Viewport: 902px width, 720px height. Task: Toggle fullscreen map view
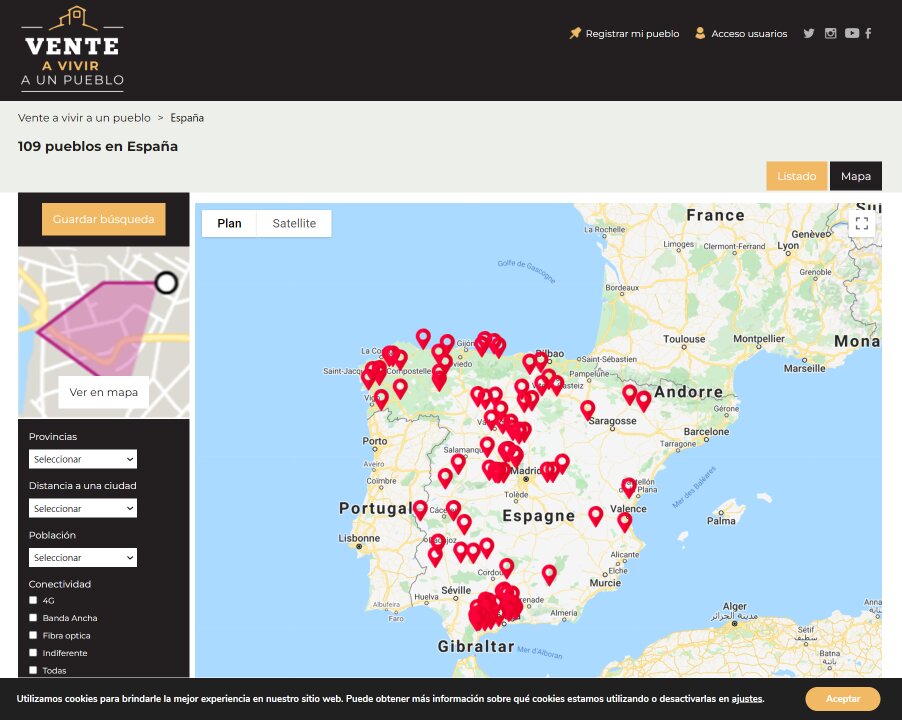(x=861, y=224)
